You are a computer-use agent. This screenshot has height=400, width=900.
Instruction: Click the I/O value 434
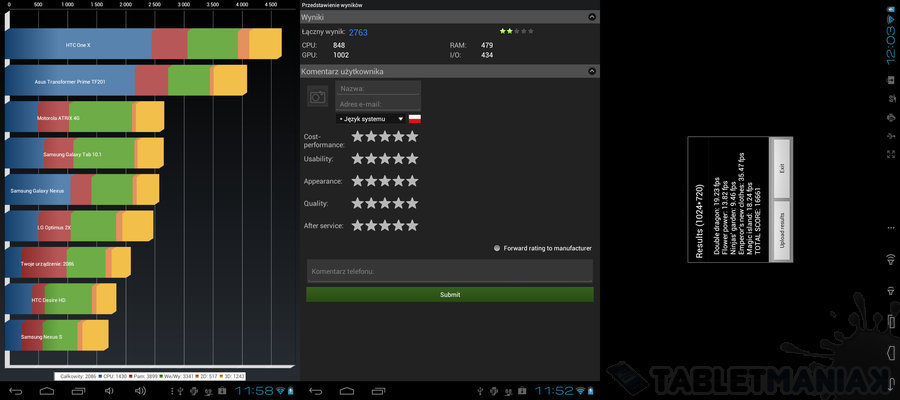(x=487, y=55)
